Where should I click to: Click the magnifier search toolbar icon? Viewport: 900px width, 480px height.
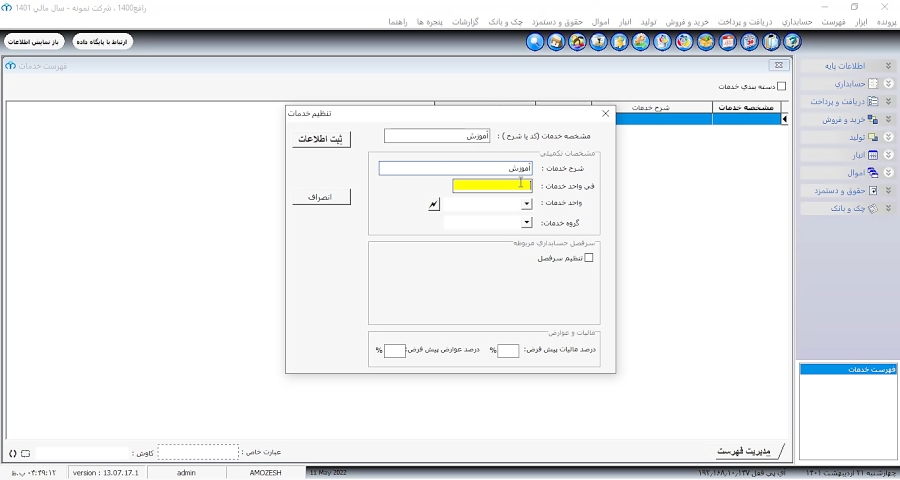pyautogui.click(x=535, y=42)
